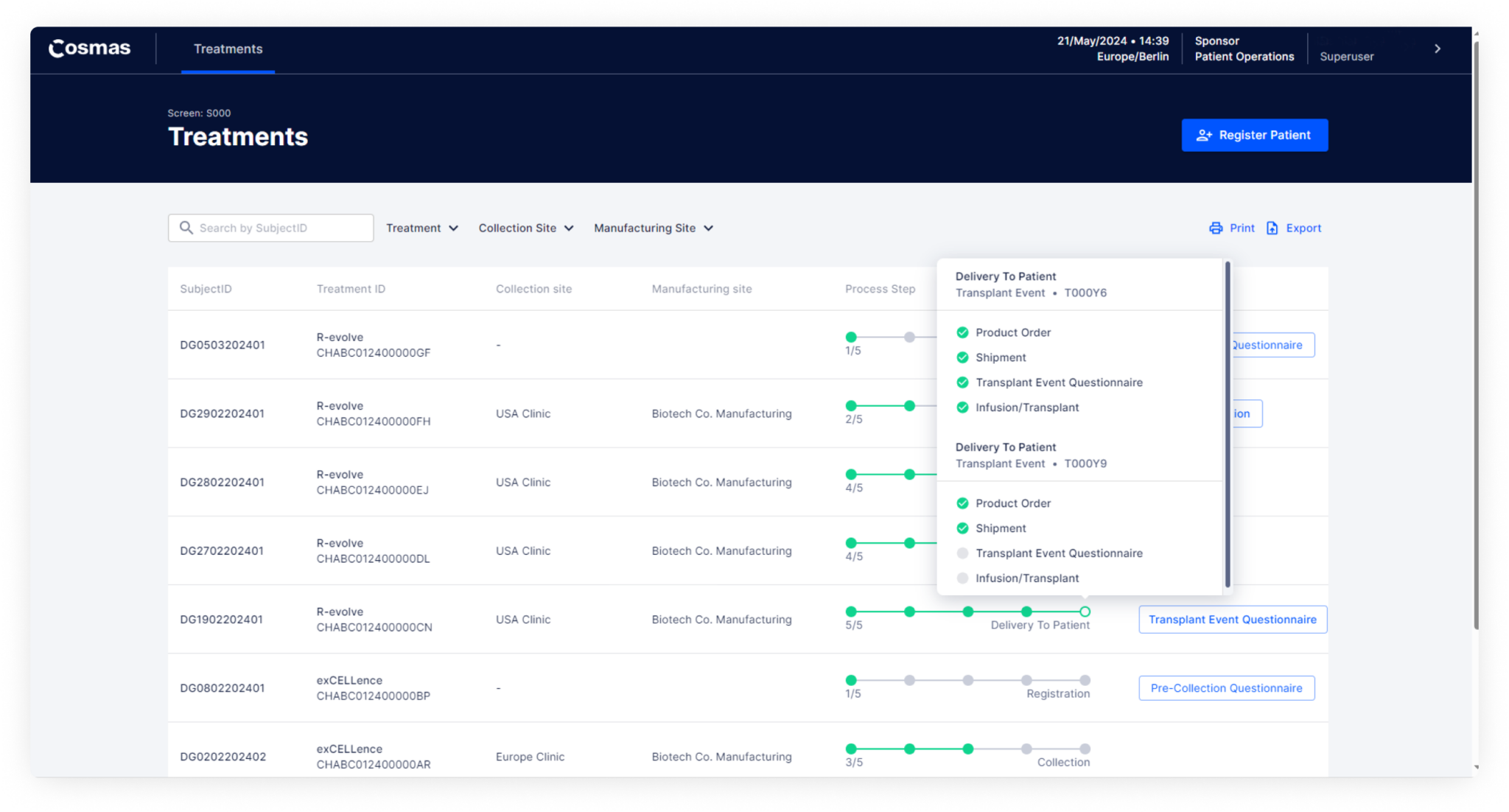Open the Superuser account menu
The image size is (1509, 812).
[x=1346, y=56]
